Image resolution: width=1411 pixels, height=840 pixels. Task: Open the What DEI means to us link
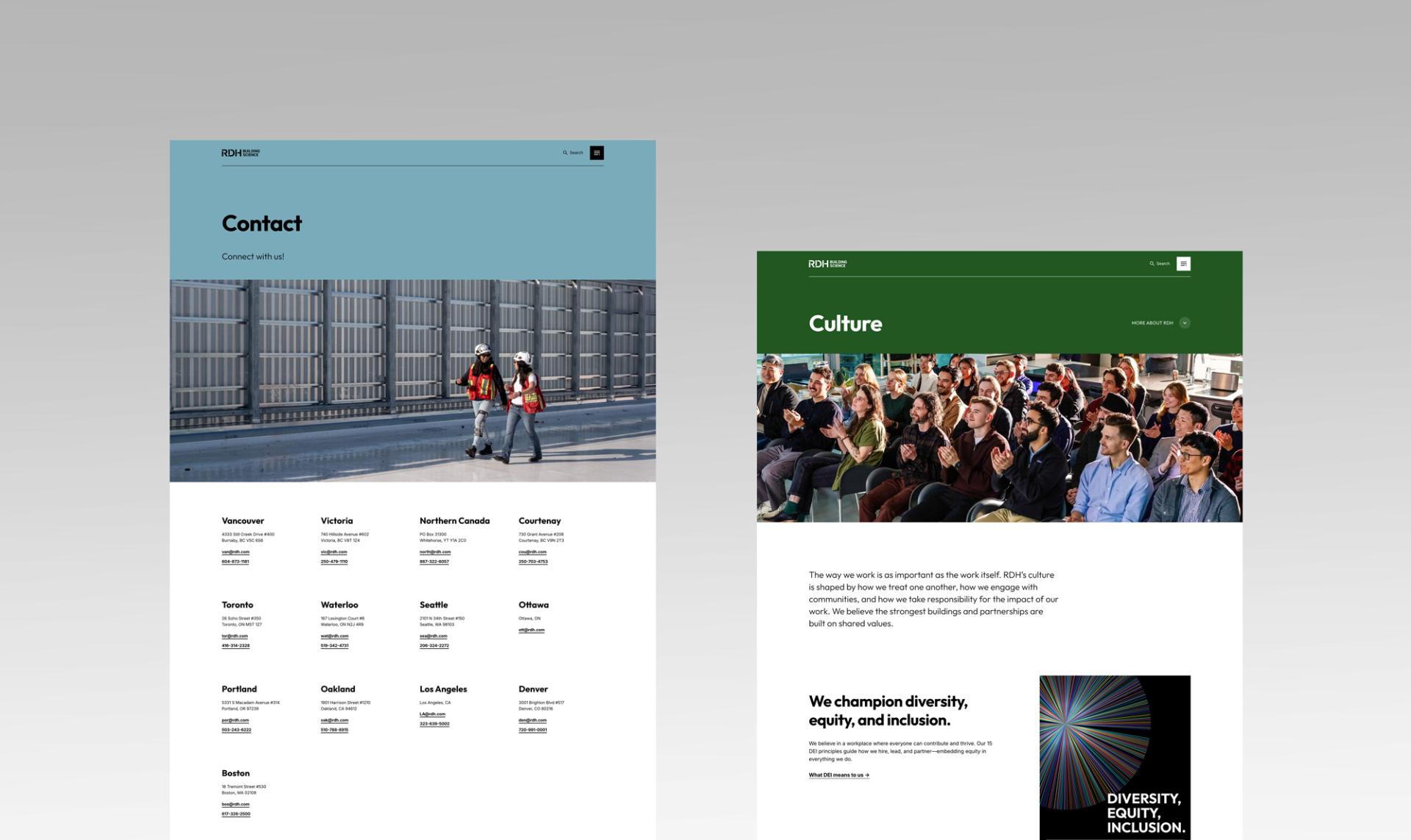point(839,775)
